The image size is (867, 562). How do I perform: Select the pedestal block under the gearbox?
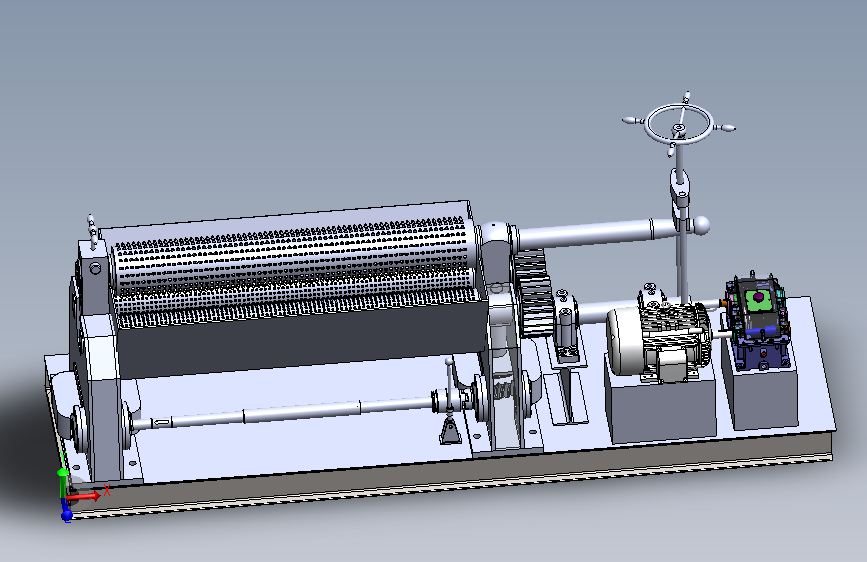[764, 396]
